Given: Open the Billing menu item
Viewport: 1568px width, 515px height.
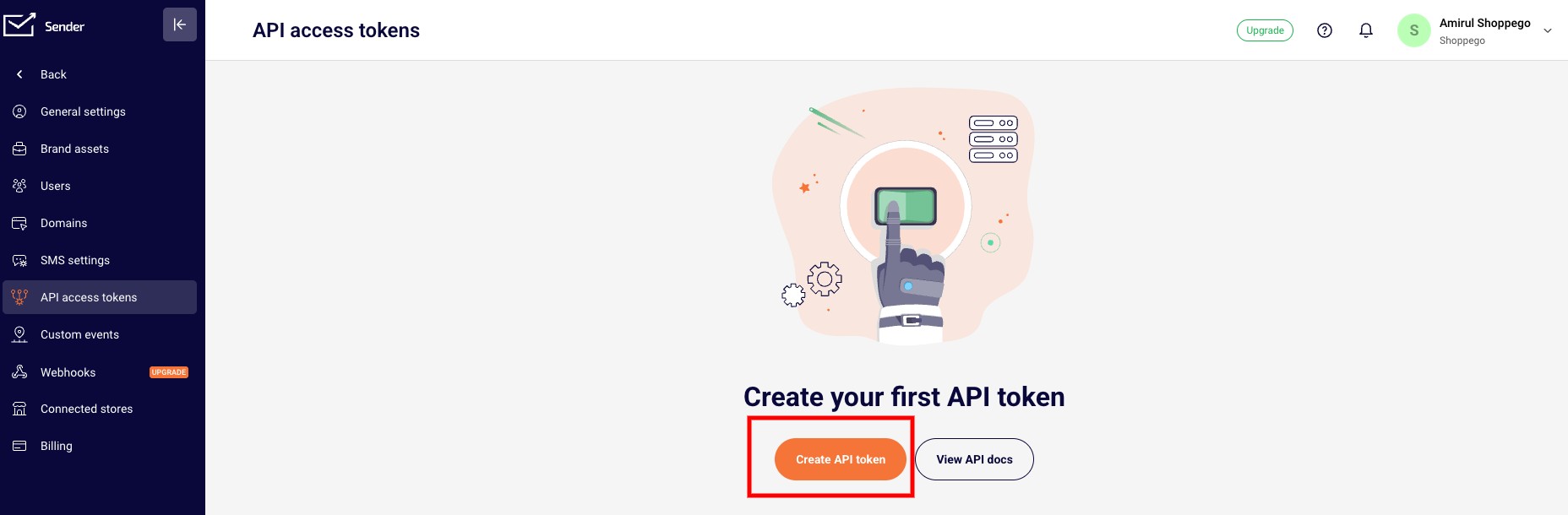Looking at the screenshot, I should 100,446.
